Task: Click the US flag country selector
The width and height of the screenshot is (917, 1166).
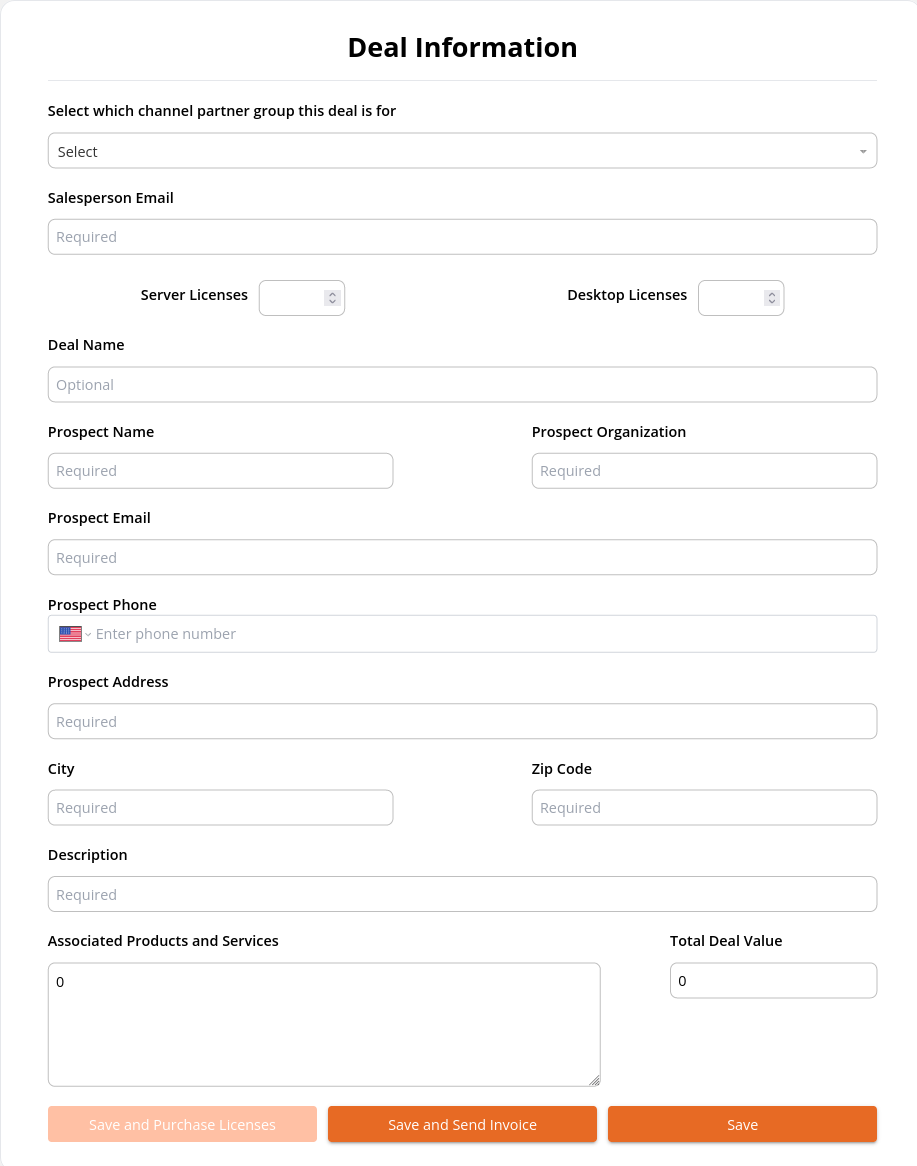Action: click(x=70, y=634)
